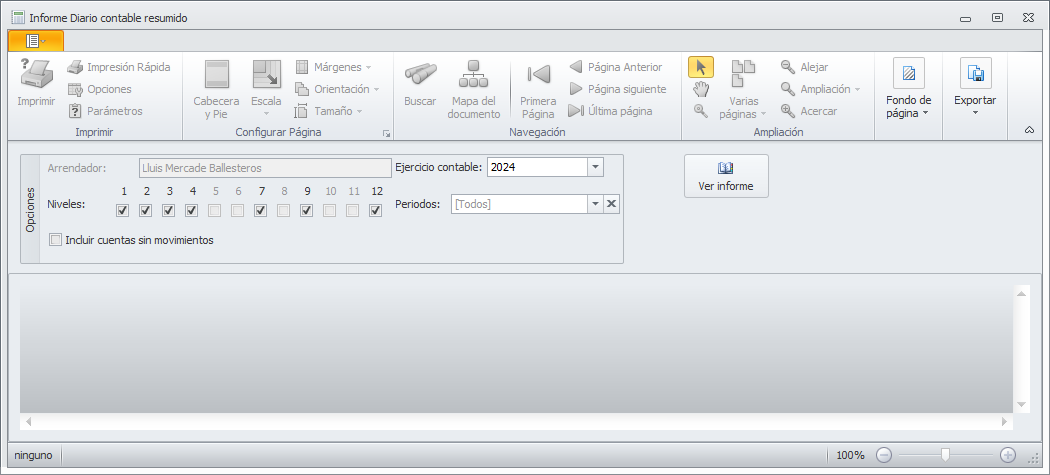Screen dimensions: 1050x475
Task: Toggle the level 4 checkbox
Action: coord(192,210)
